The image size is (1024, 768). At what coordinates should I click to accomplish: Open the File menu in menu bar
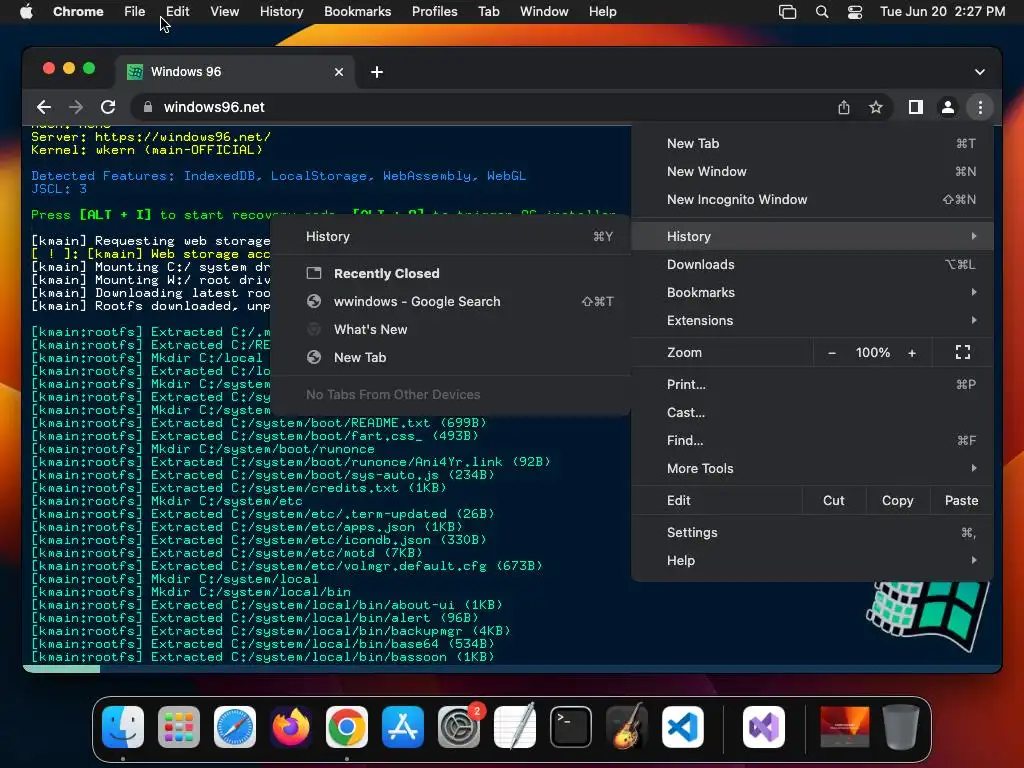(135, 12)
